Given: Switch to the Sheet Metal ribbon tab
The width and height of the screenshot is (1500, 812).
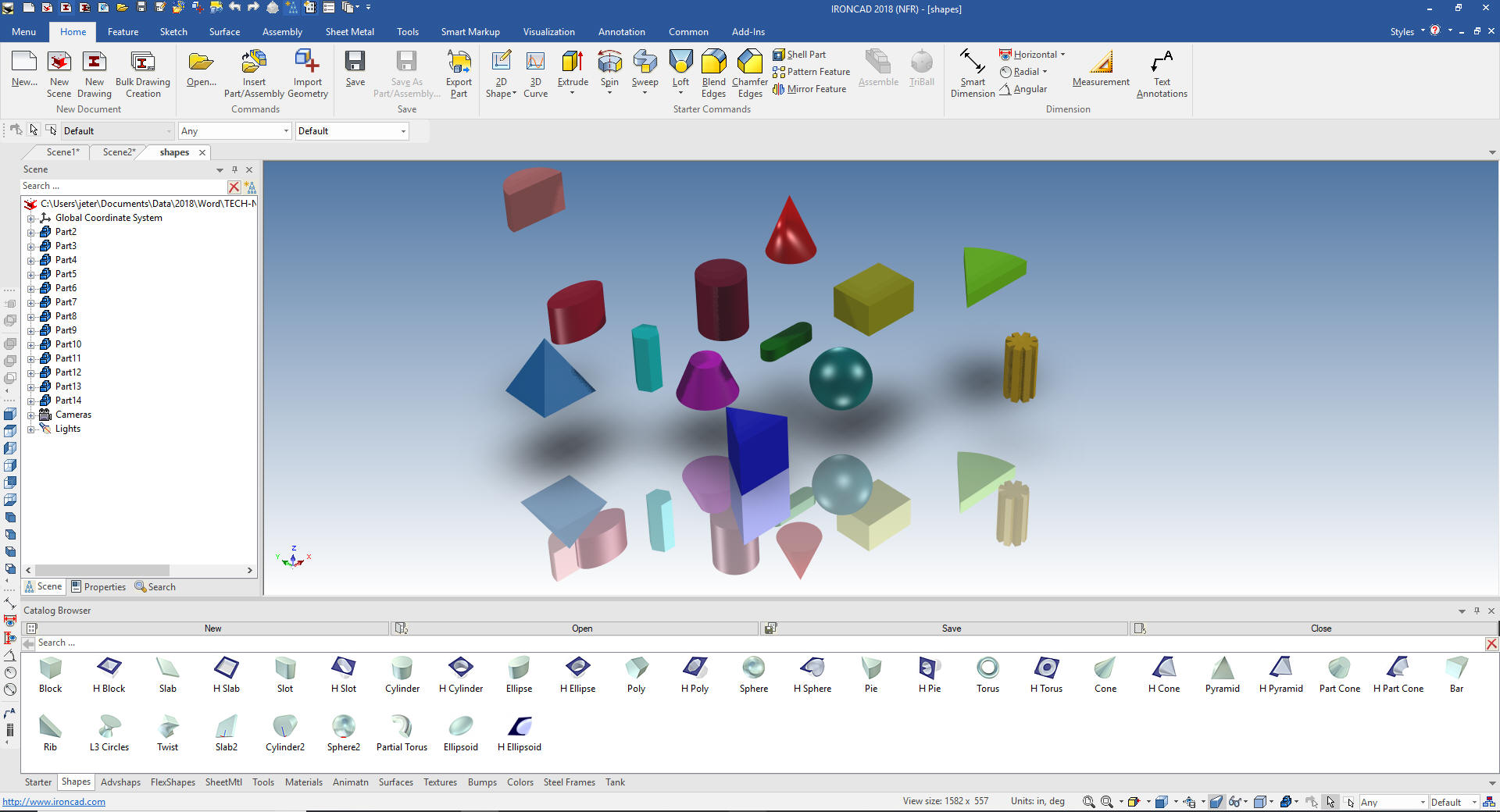Looking at the screenshot, I should pos(349,32).
